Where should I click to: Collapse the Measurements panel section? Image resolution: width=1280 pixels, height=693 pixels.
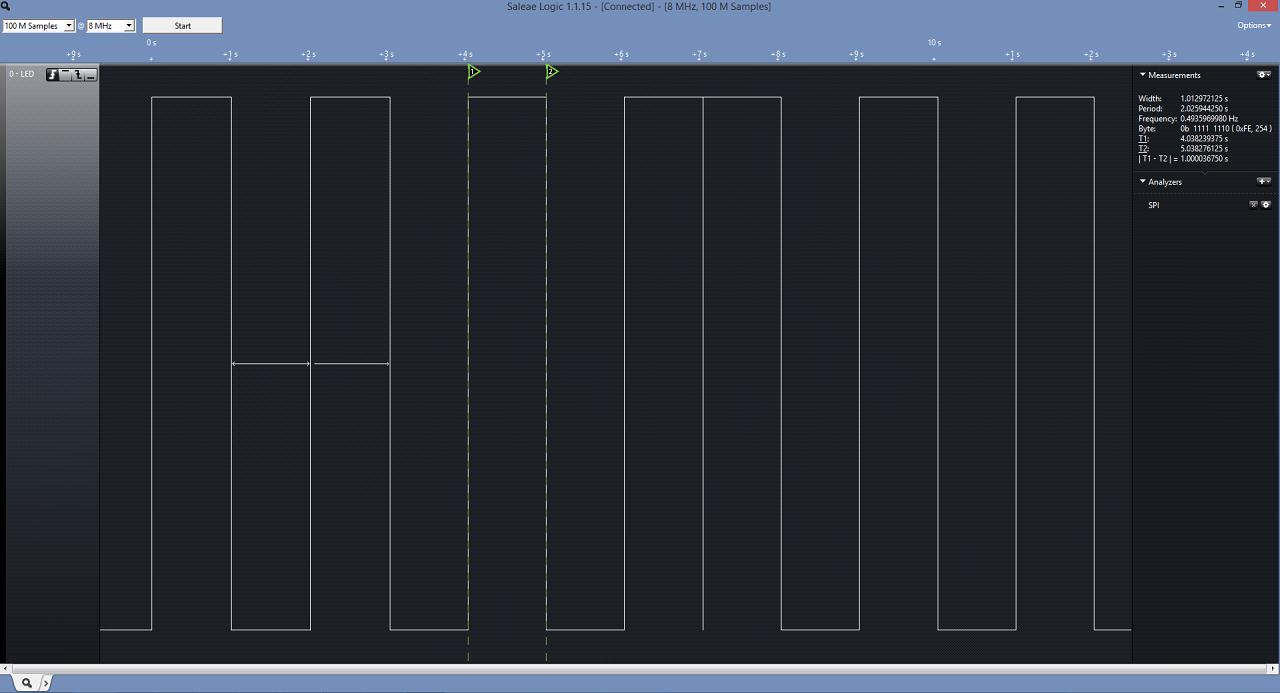point(1143,75)
